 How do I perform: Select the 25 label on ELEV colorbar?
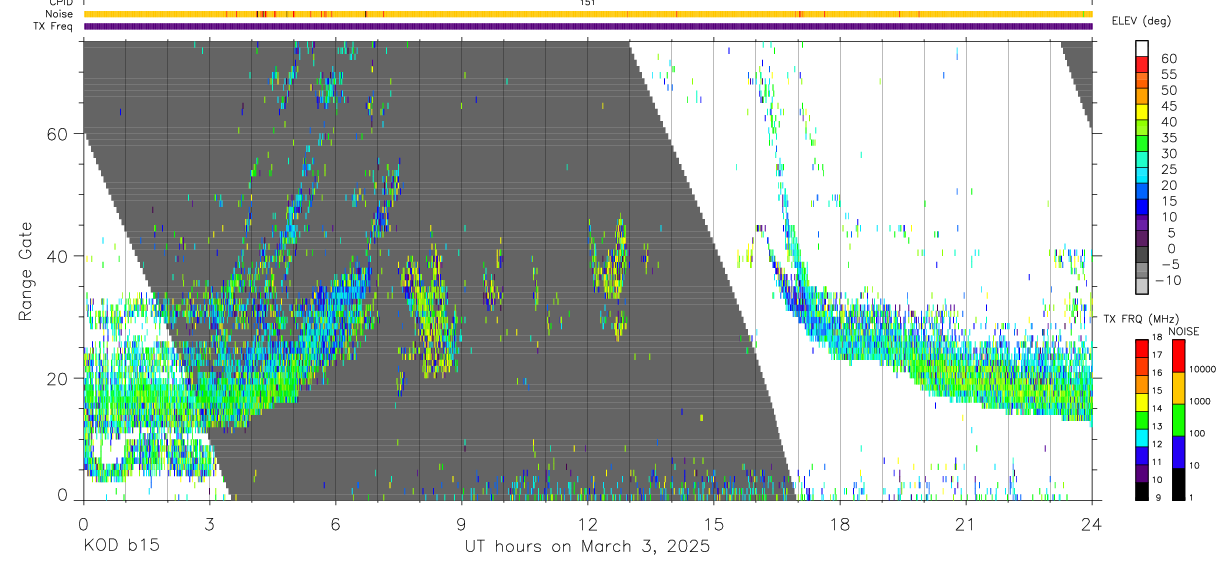pyautogui.click(x=1167, y=169)
